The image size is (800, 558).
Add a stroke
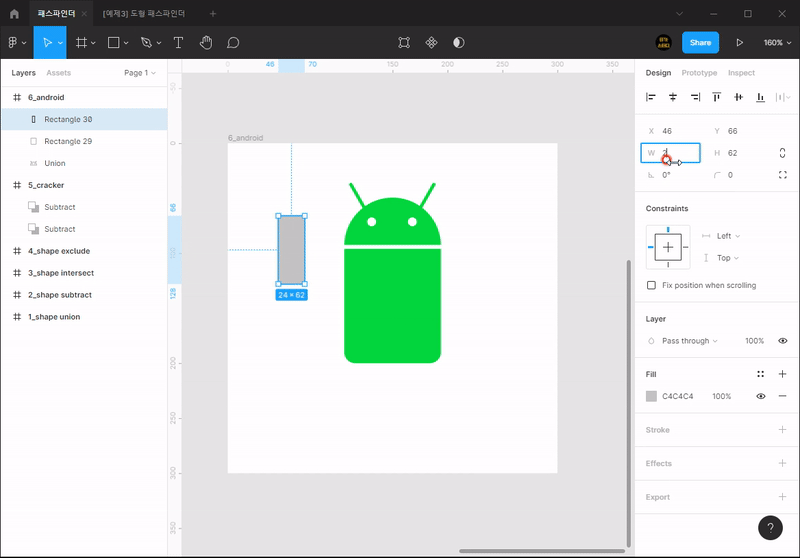[x=782, y=429]
